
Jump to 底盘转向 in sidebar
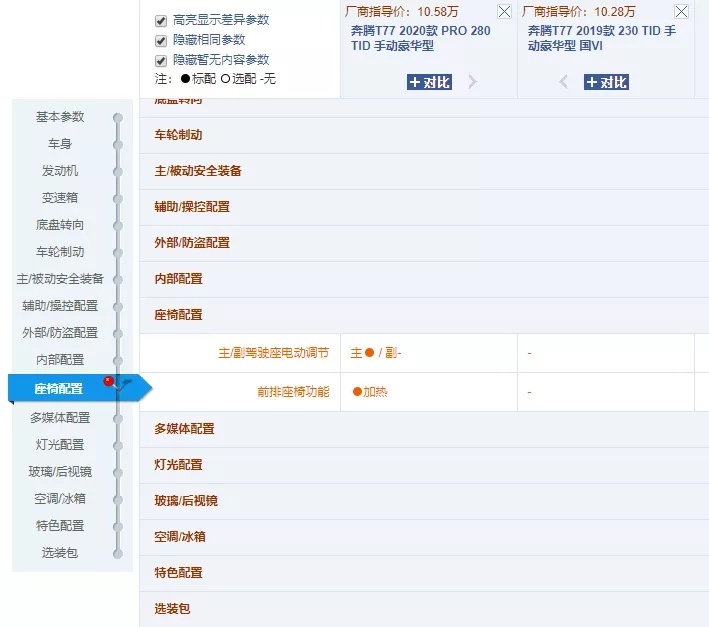tap(60, 225)
